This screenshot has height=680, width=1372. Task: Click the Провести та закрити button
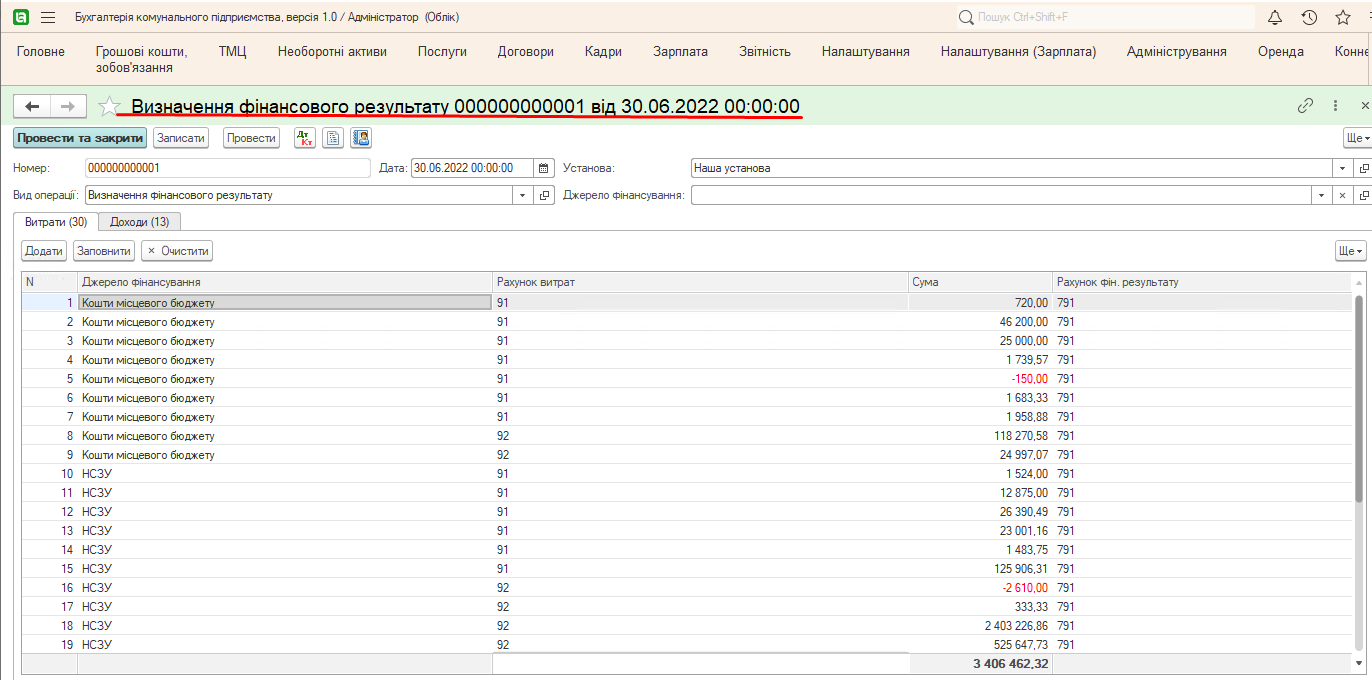click(80, 138)
